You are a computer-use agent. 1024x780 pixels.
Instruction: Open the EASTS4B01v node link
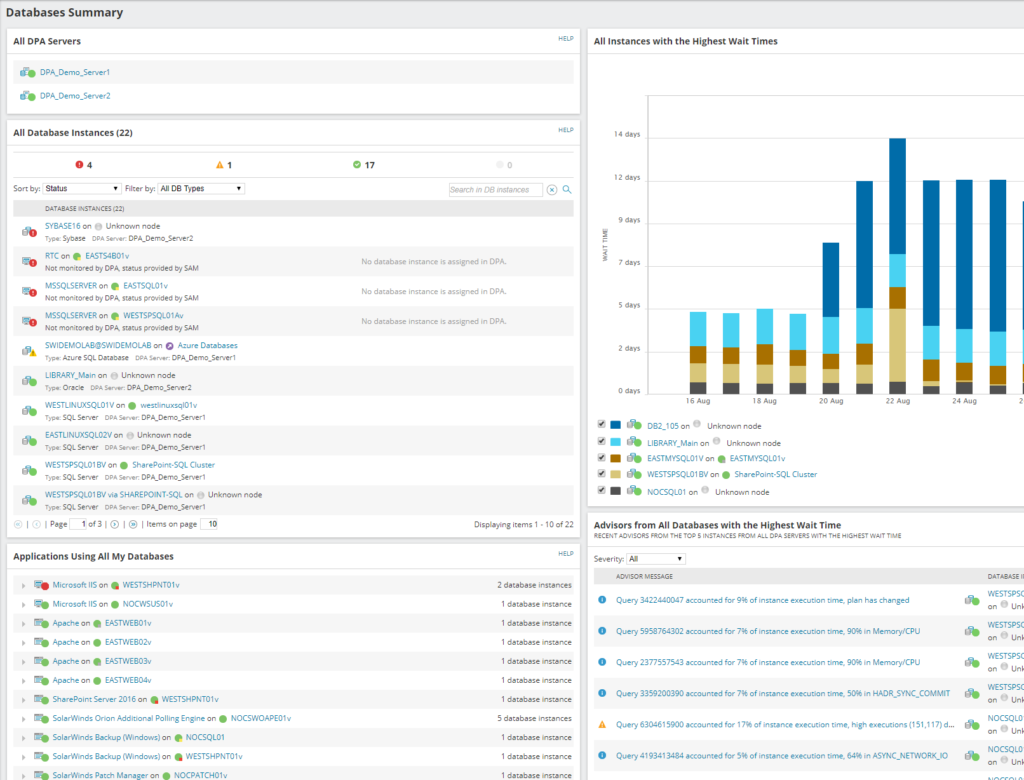[x=107, y=256]
